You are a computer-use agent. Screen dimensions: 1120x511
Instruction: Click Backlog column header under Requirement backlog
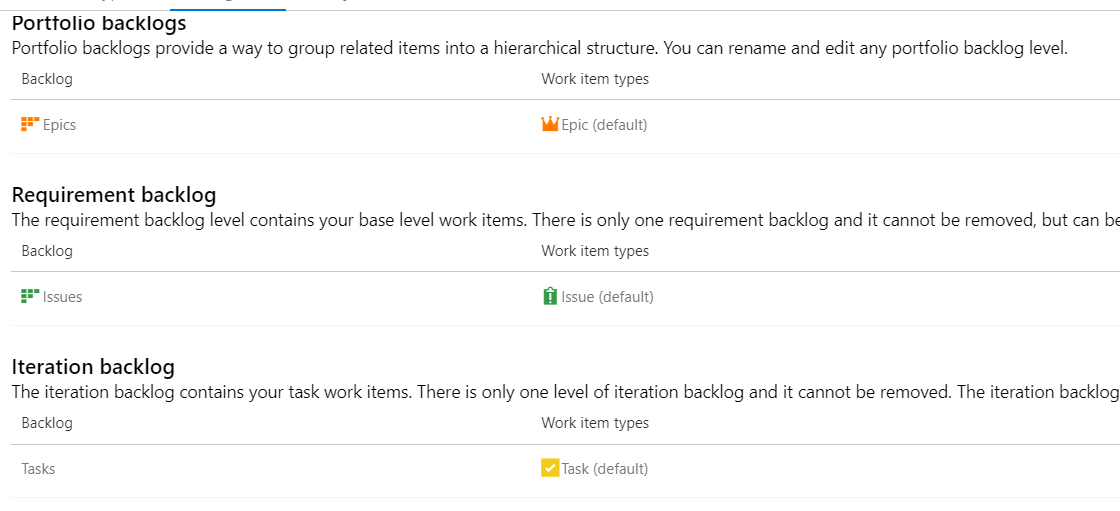47,251
